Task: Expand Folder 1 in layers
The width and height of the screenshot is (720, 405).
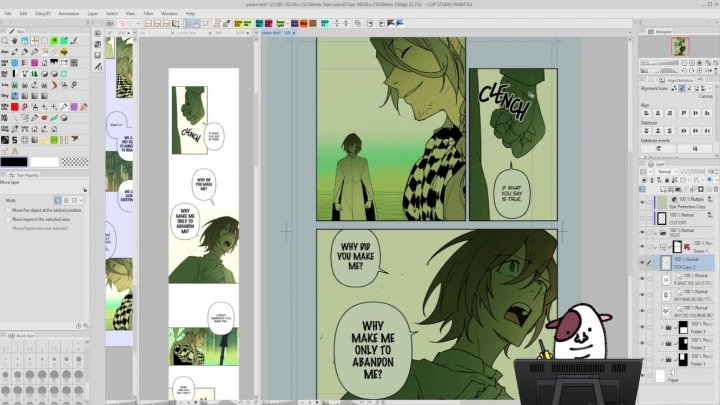Action: click(x=662, y=360)
